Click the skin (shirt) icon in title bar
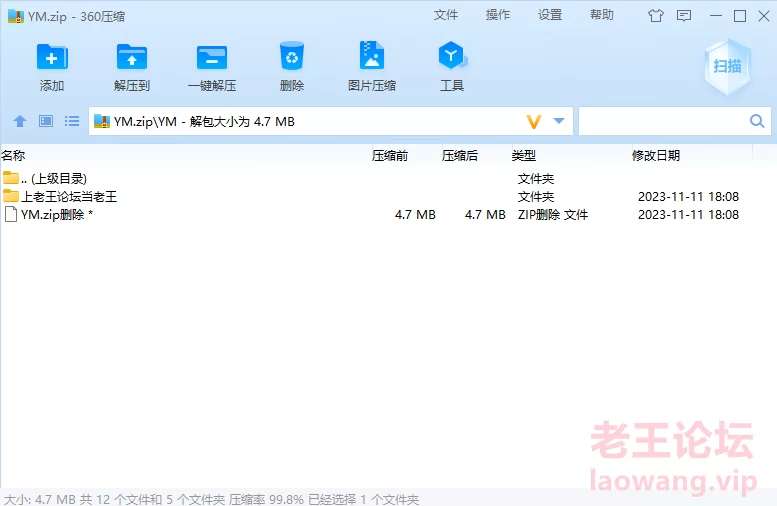The height and width of the screenshot is (506, 777). click(x=656, y=16)
